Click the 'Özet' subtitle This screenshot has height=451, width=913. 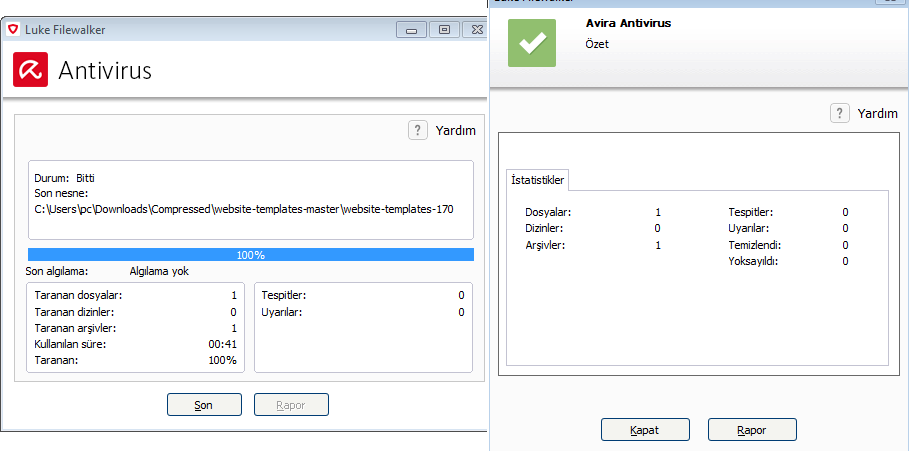click(x=597, y=44)
